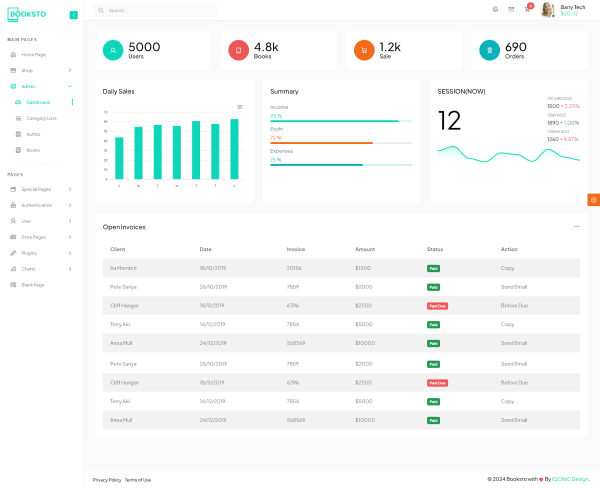The image size is (600, 488).
Task: Go to Home Page in the sidebar
Action: pyautogui.click(x=34, y=54)
